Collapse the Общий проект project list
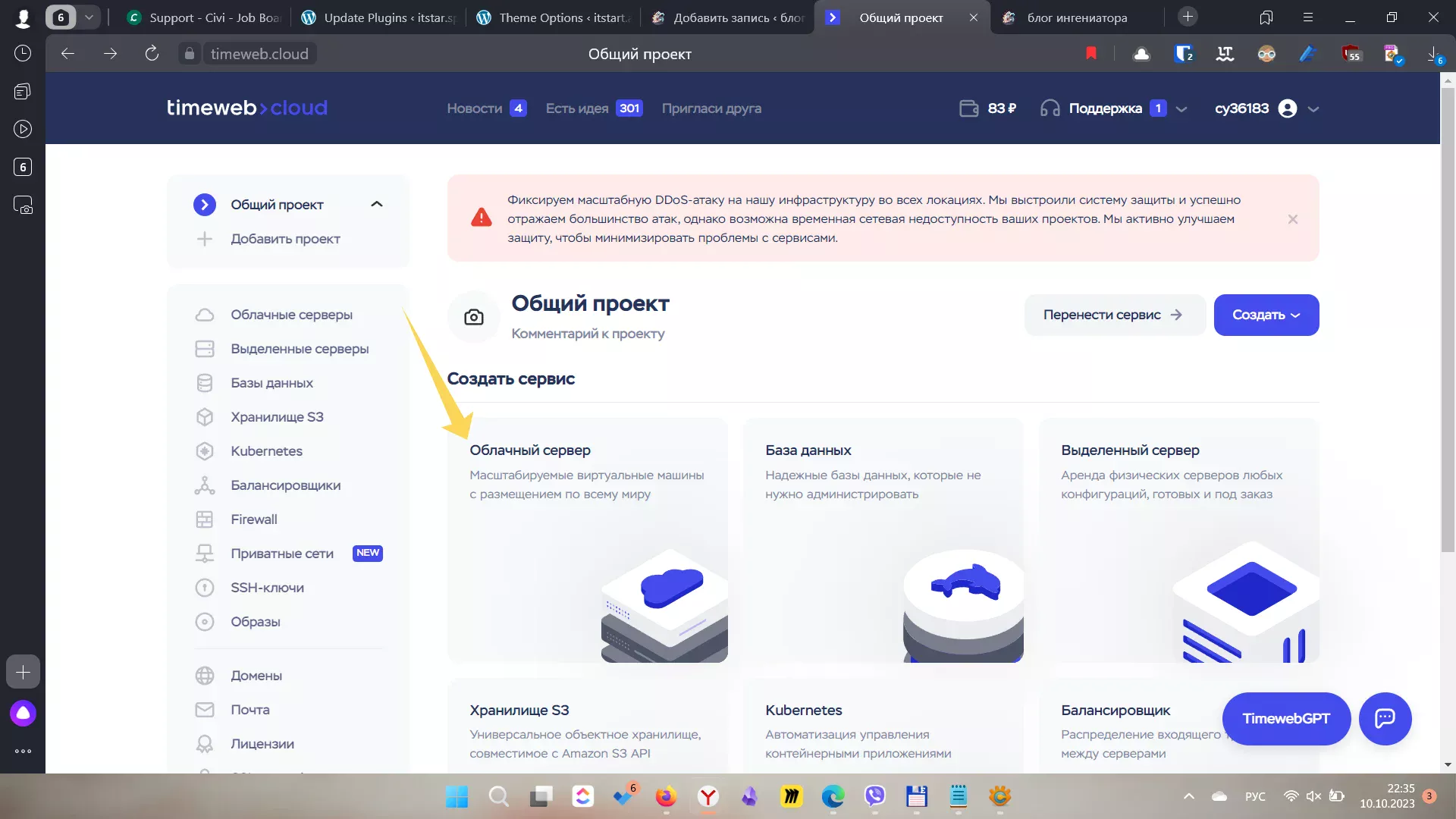 377,204
